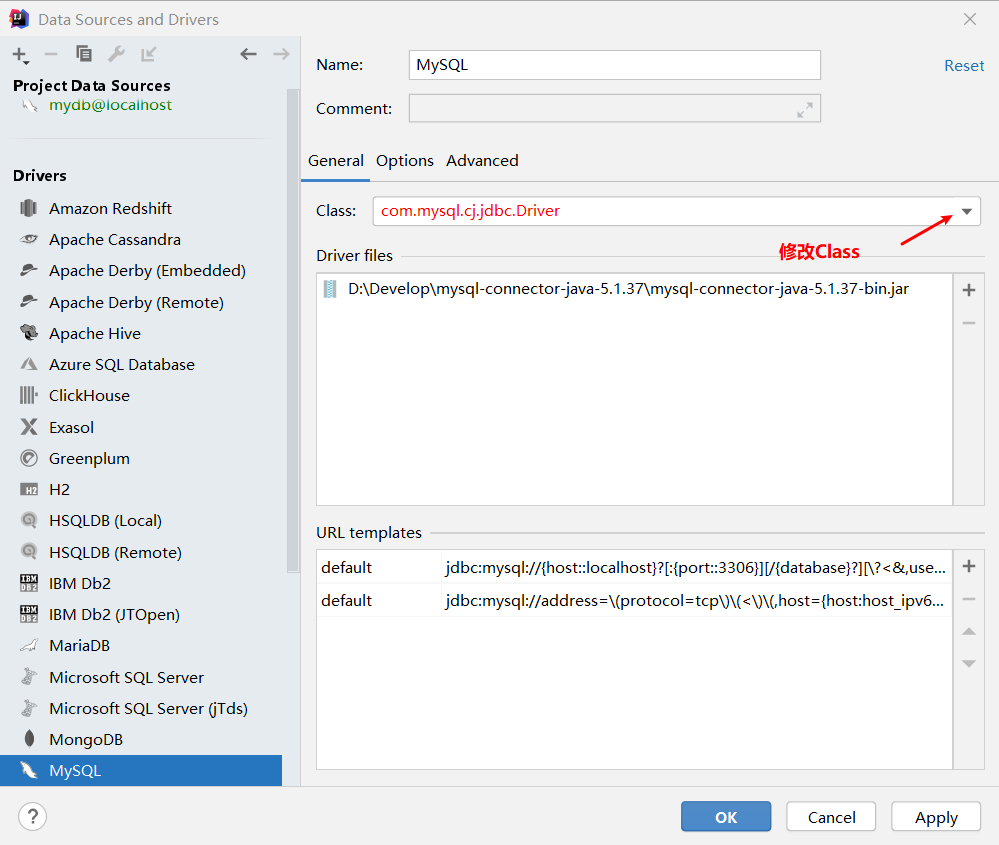The height and width of the screenshot is (845, 999).
Task: Remove selected driver file with minus icon
Action: click(968, 323)
